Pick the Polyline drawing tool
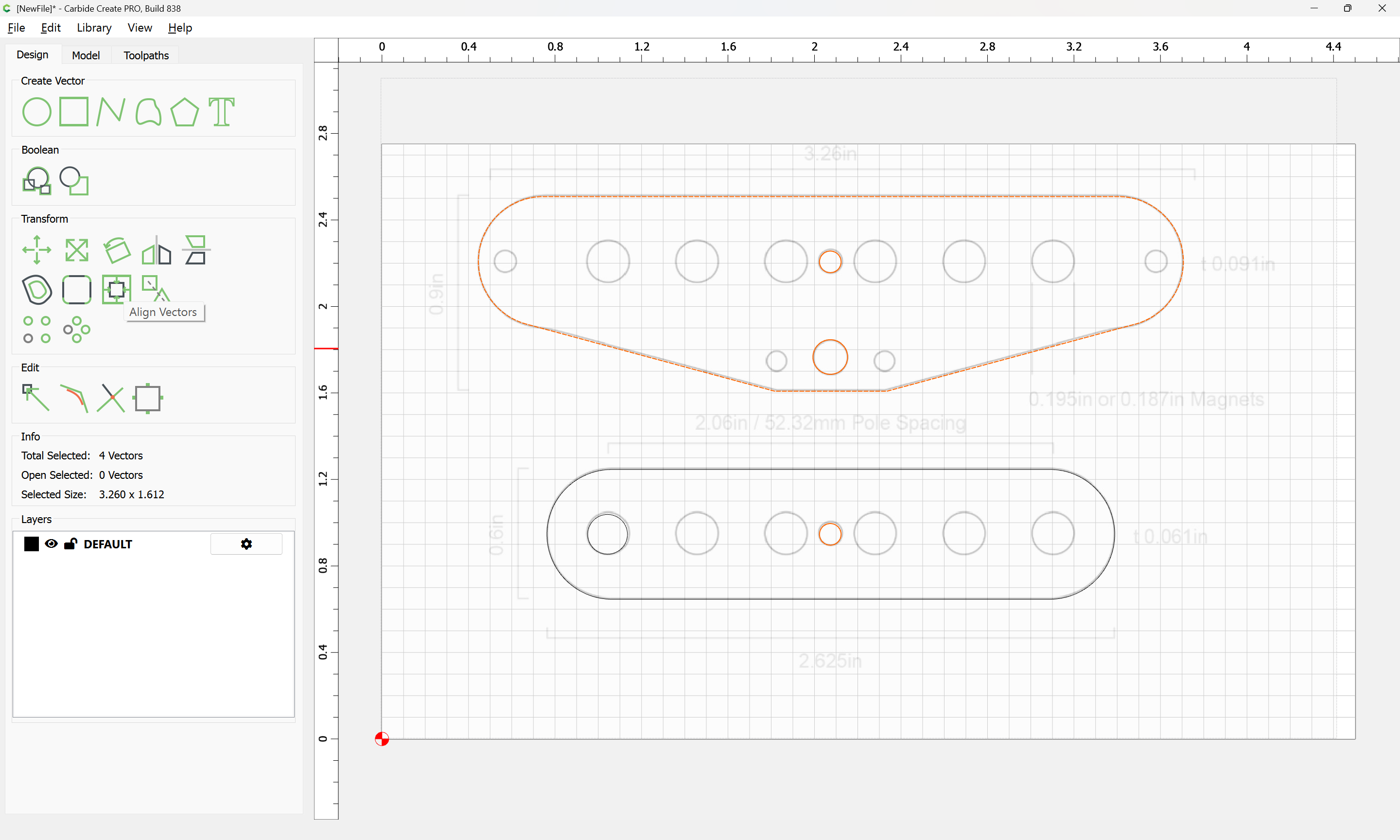Screen dimensions: 1400x840 click(x=111, y=111)
